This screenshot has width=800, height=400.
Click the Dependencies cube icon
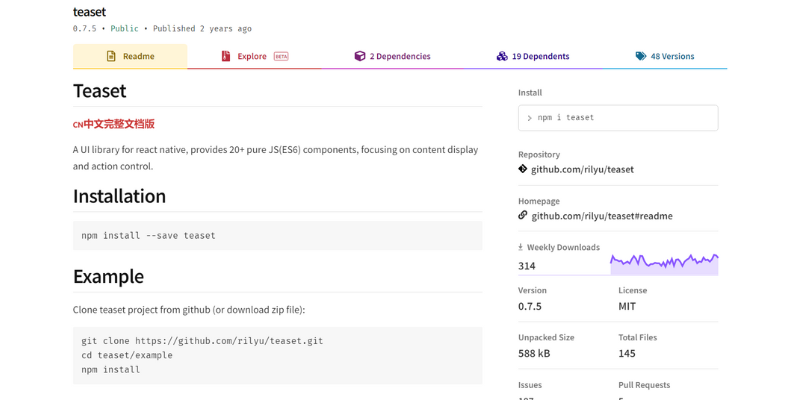click(x=360, y=56)
